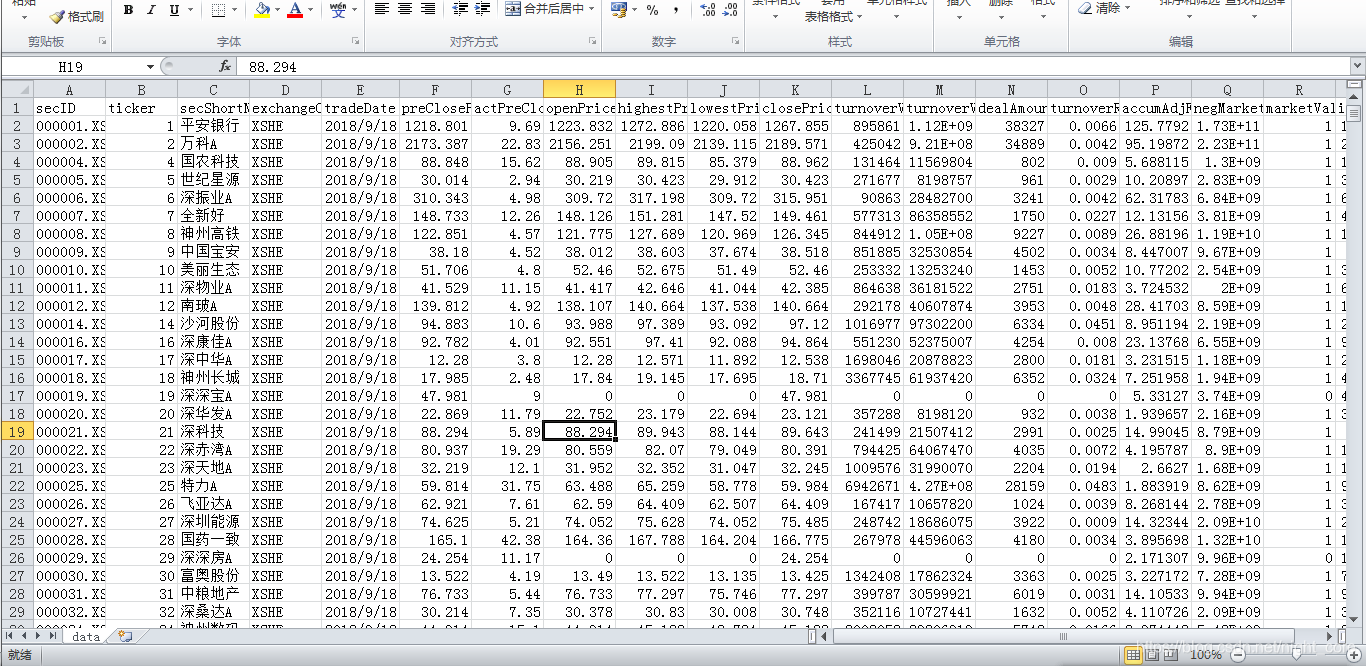Expand the formula bar
This screenshot has height=666, width=1366.
click(1357, 66)
